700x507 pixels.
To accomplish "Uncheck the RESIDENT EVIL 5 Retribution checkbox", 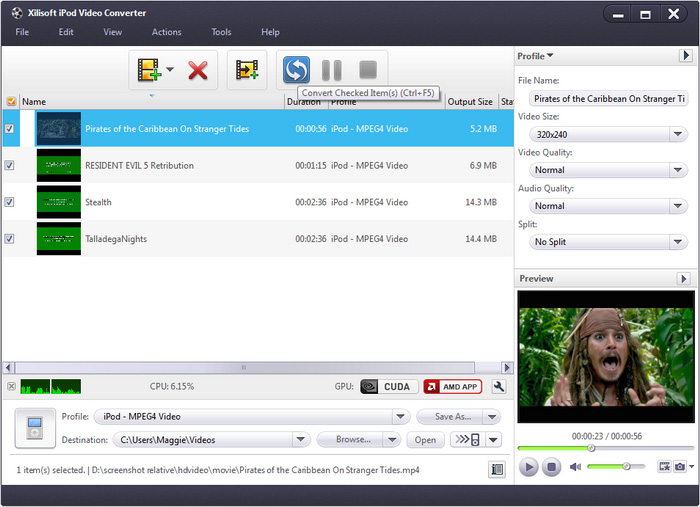I will [x=10, y=165].
